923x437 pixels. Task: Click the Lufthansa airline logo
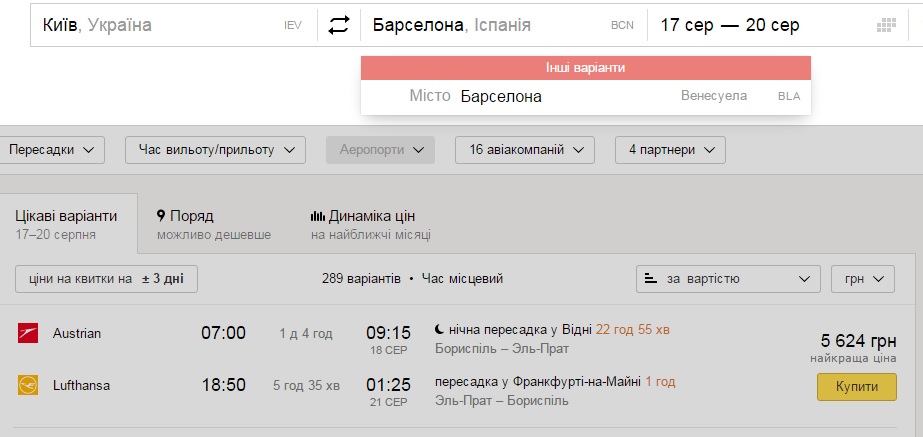(28, 385)
